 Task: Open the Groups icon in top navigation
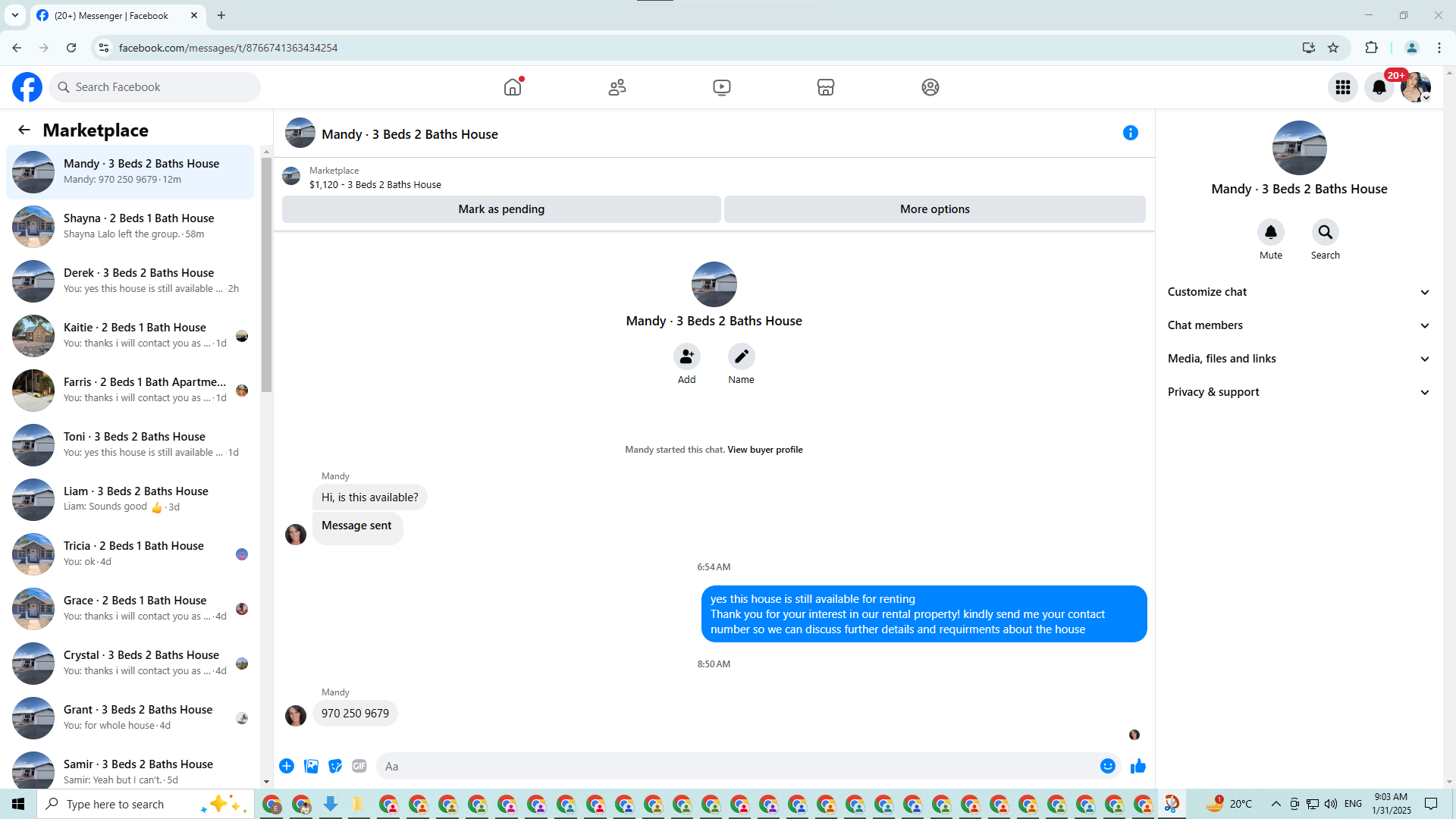(930, 87)
